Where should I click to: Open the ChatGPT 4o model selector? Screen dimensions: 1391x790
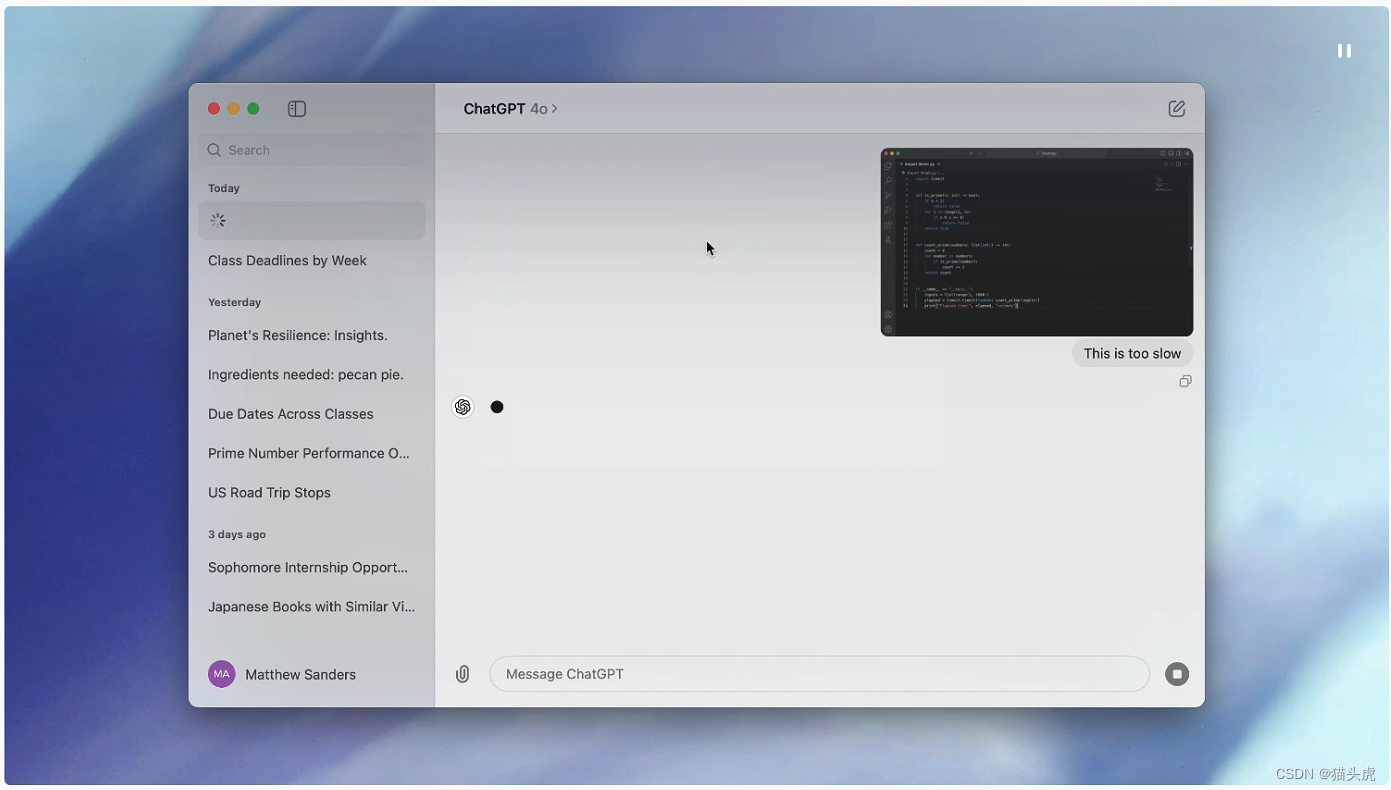510,109
